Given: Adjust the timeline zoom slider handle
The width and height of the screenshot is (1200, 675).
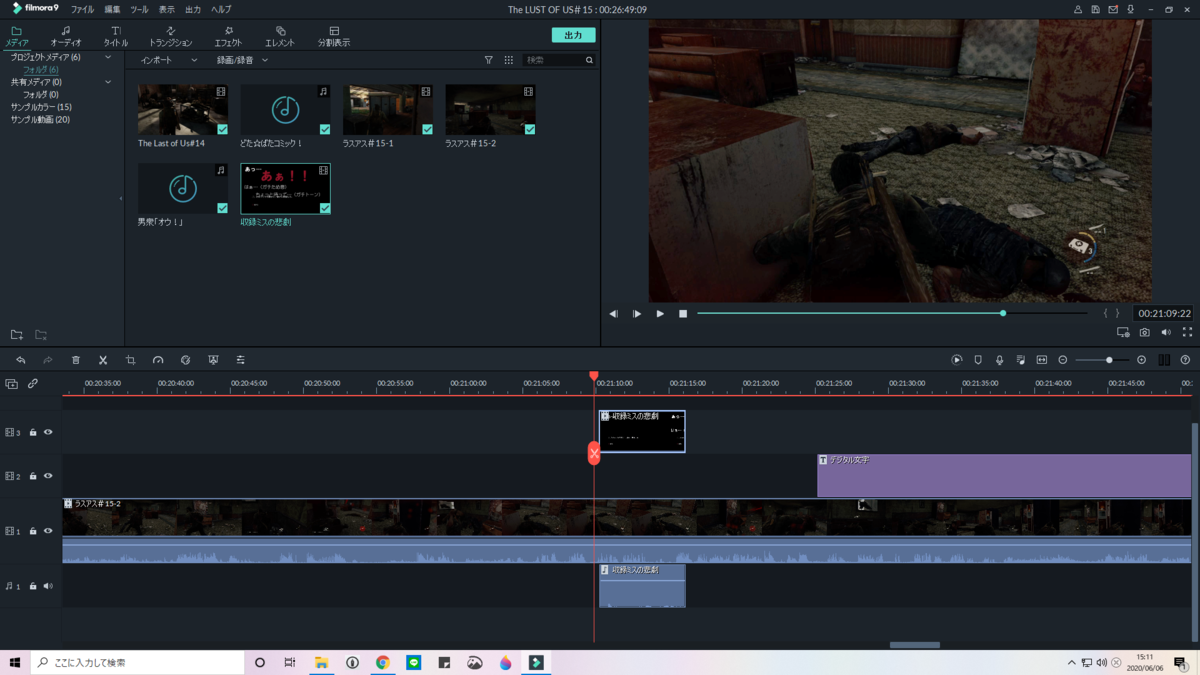Looking at the screenshot, I should [x=1109, y=360].
